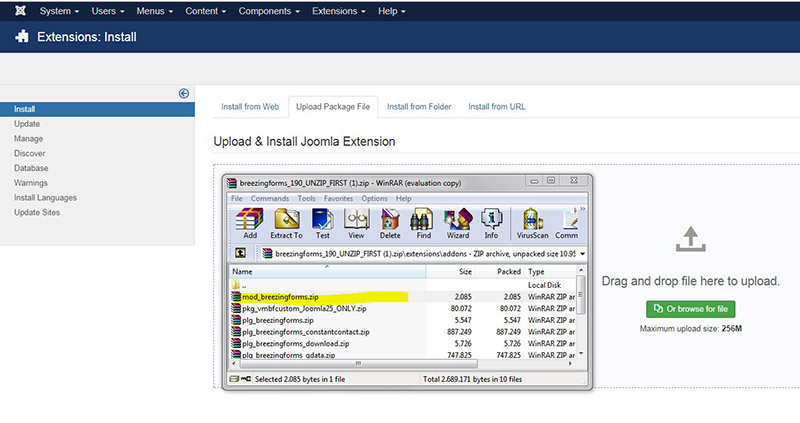Click WinRAR Add toolbar icon
Viewport: 800px width, 423px height.
point(250,223)
